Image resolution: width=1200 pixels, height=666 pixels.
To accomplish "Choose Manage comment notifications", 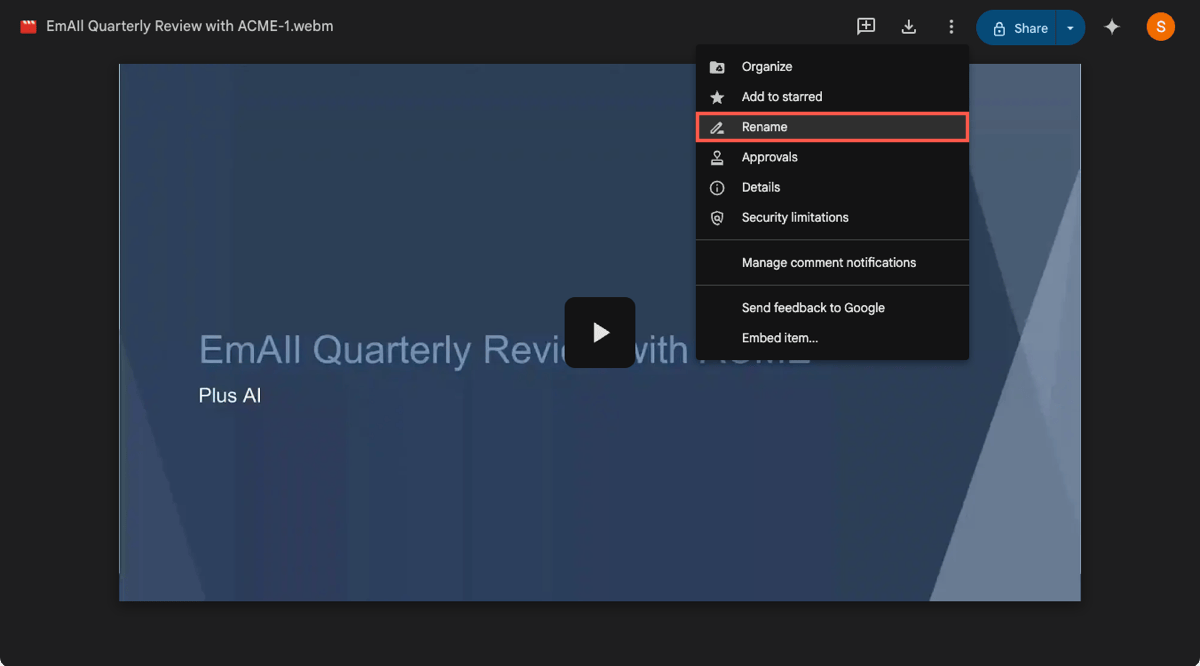I will point(832,262).
